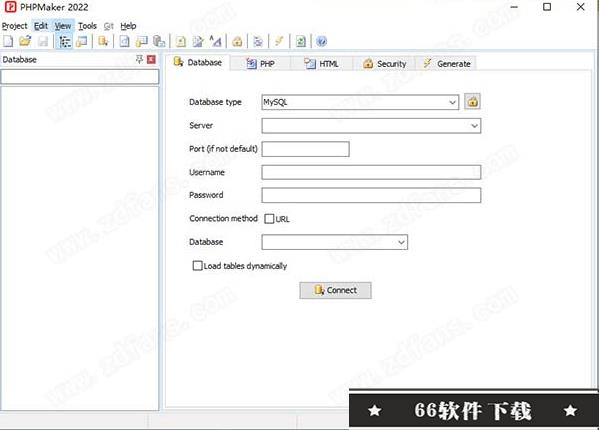This screenshot has width=599, height=430.
Task: Pin the Database side panel
Action: 139,59
